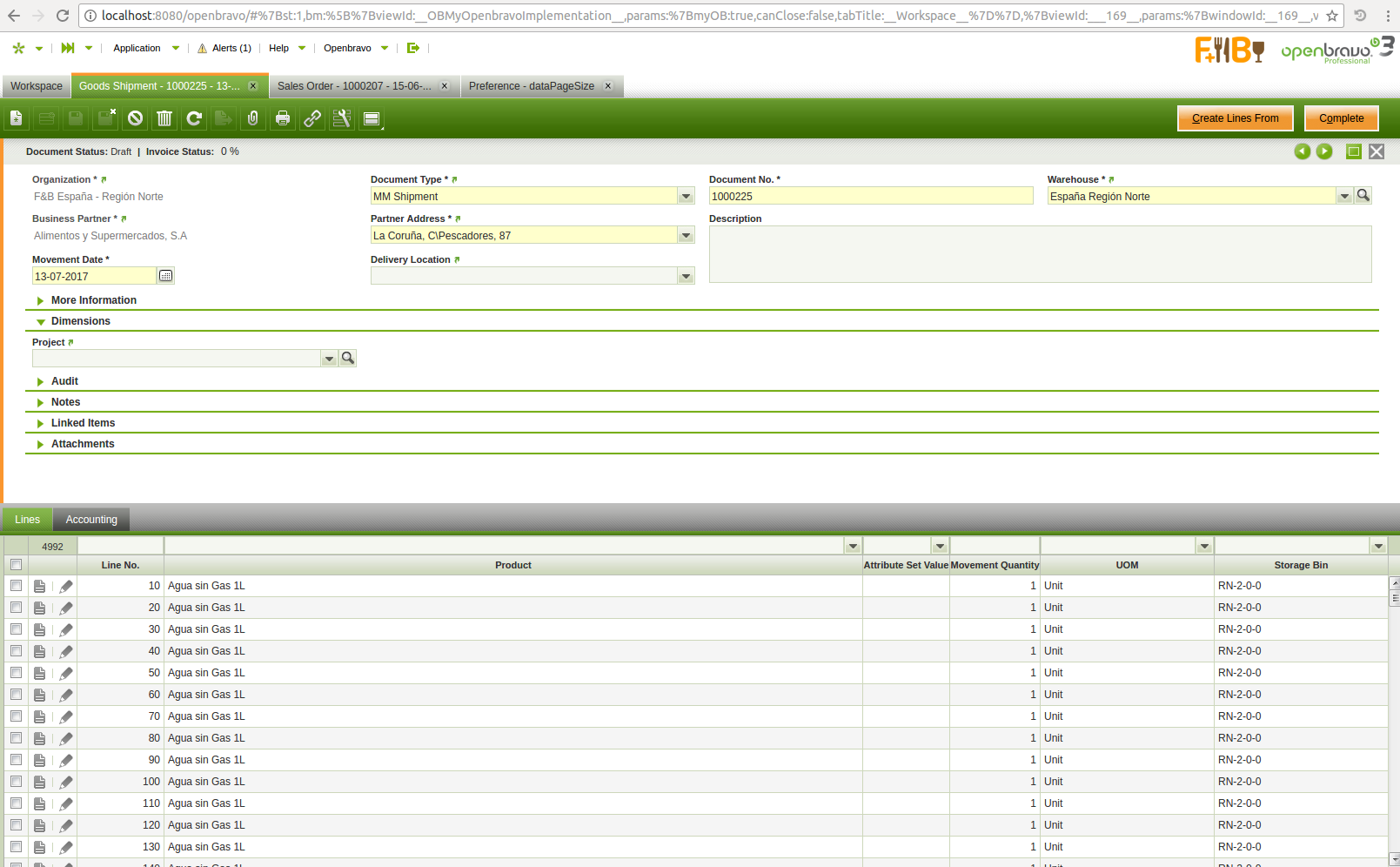Click the Description text area

(1040, 254)
